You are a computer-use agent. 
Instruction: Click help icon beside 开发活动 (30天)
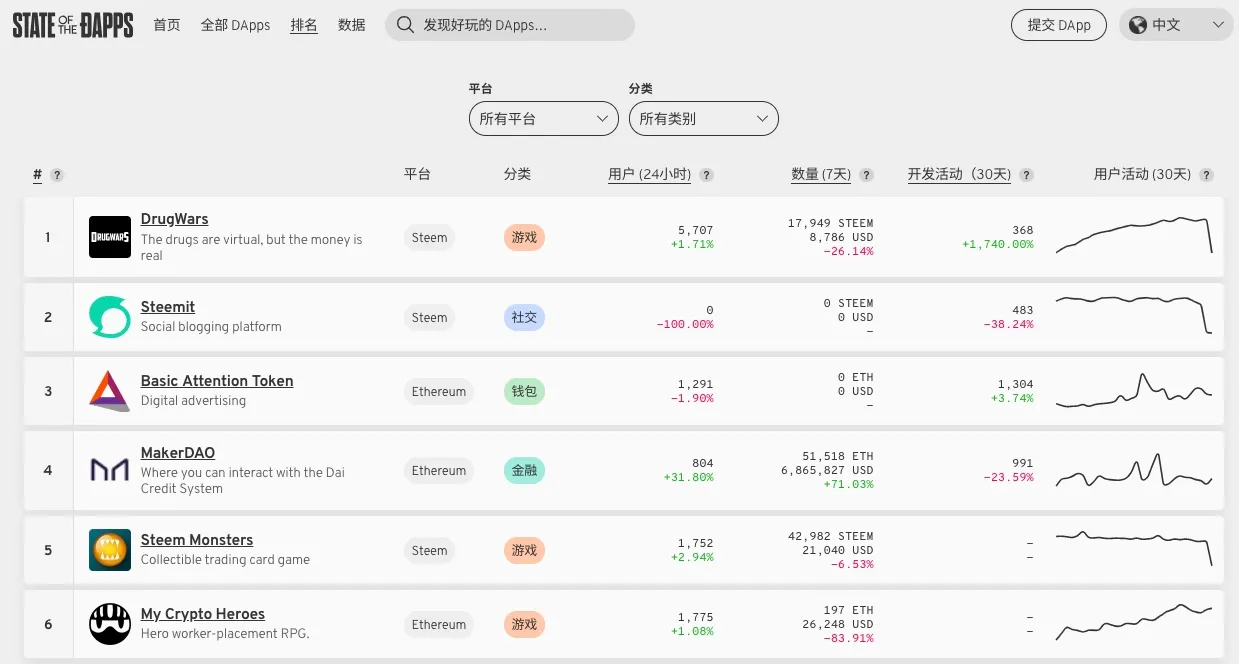(1026, 175)
